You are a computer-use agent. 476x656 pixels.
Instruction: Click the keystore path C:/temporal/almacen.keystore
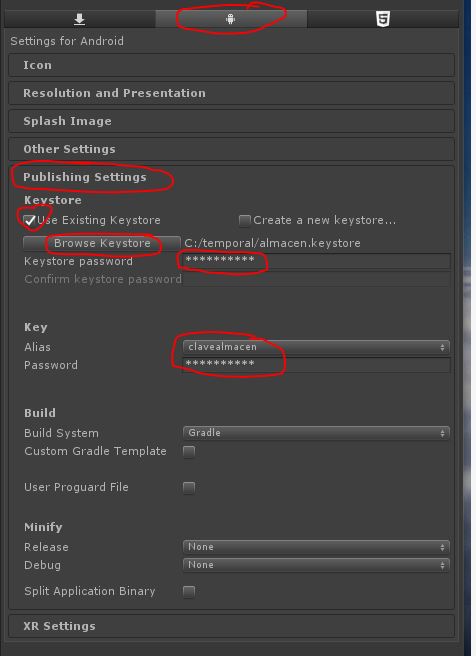click(x=272, y=243)
